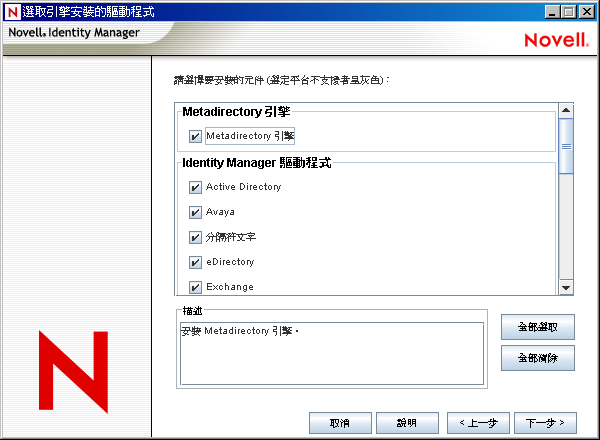Select the eDirectory label text
600x440 pixels.
[230, 262]
